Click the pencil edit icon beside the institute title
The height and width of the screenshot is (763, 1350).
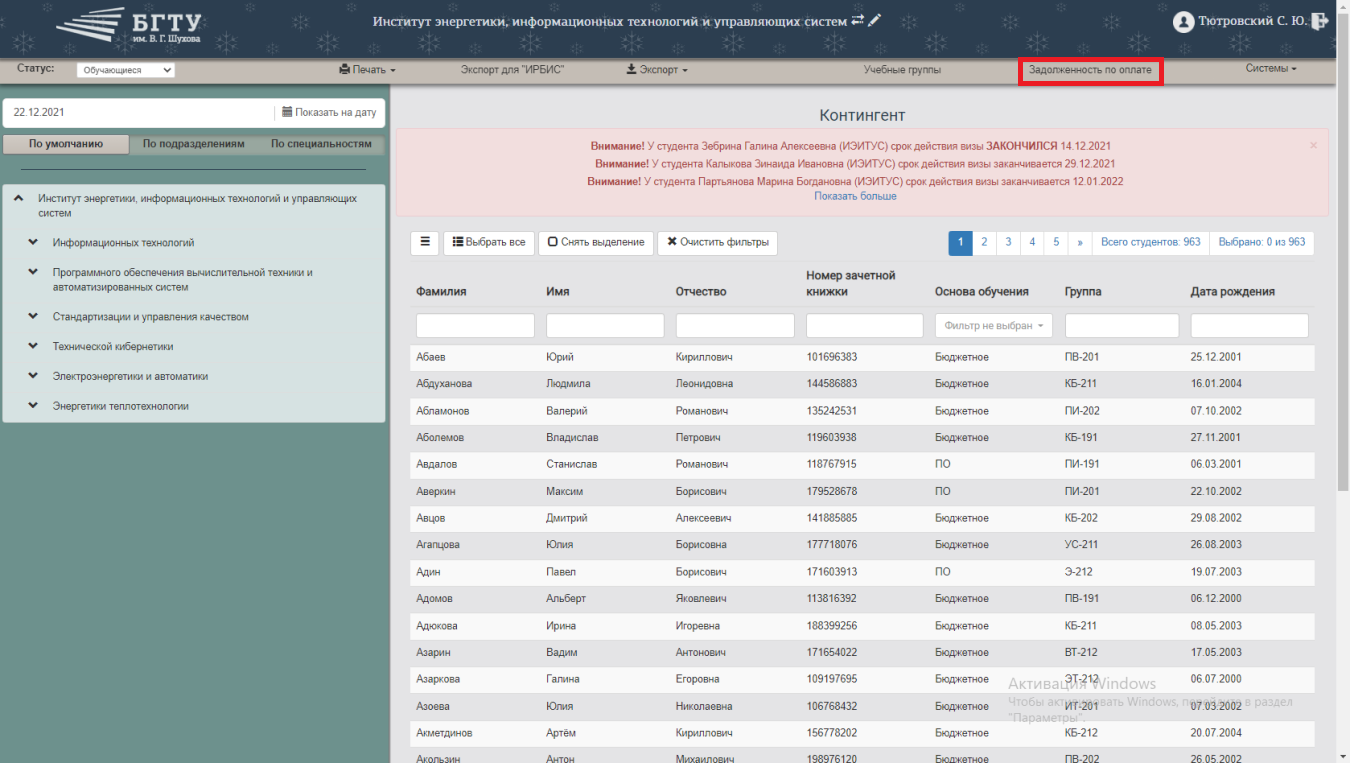875,20
